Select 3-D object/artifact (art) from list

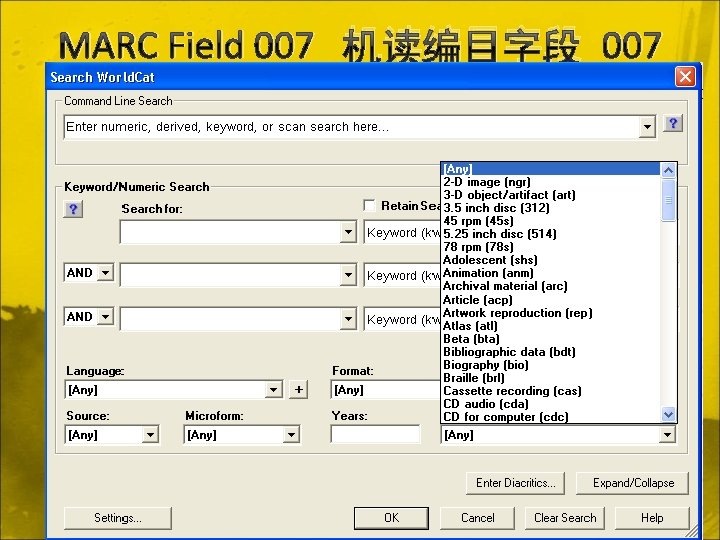pyautogui.click(x=551, y=195)
